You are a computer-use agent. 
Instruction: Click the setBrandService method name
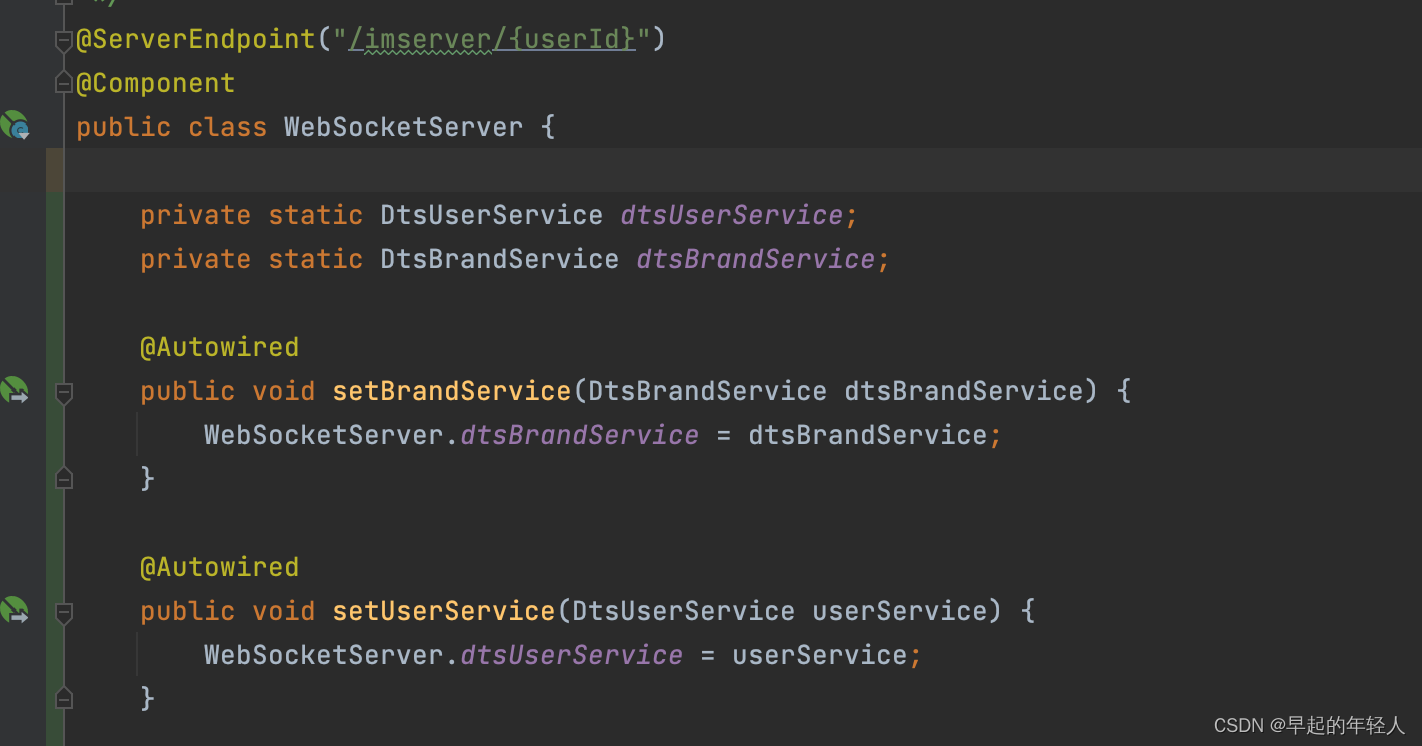tap(452, 391)
